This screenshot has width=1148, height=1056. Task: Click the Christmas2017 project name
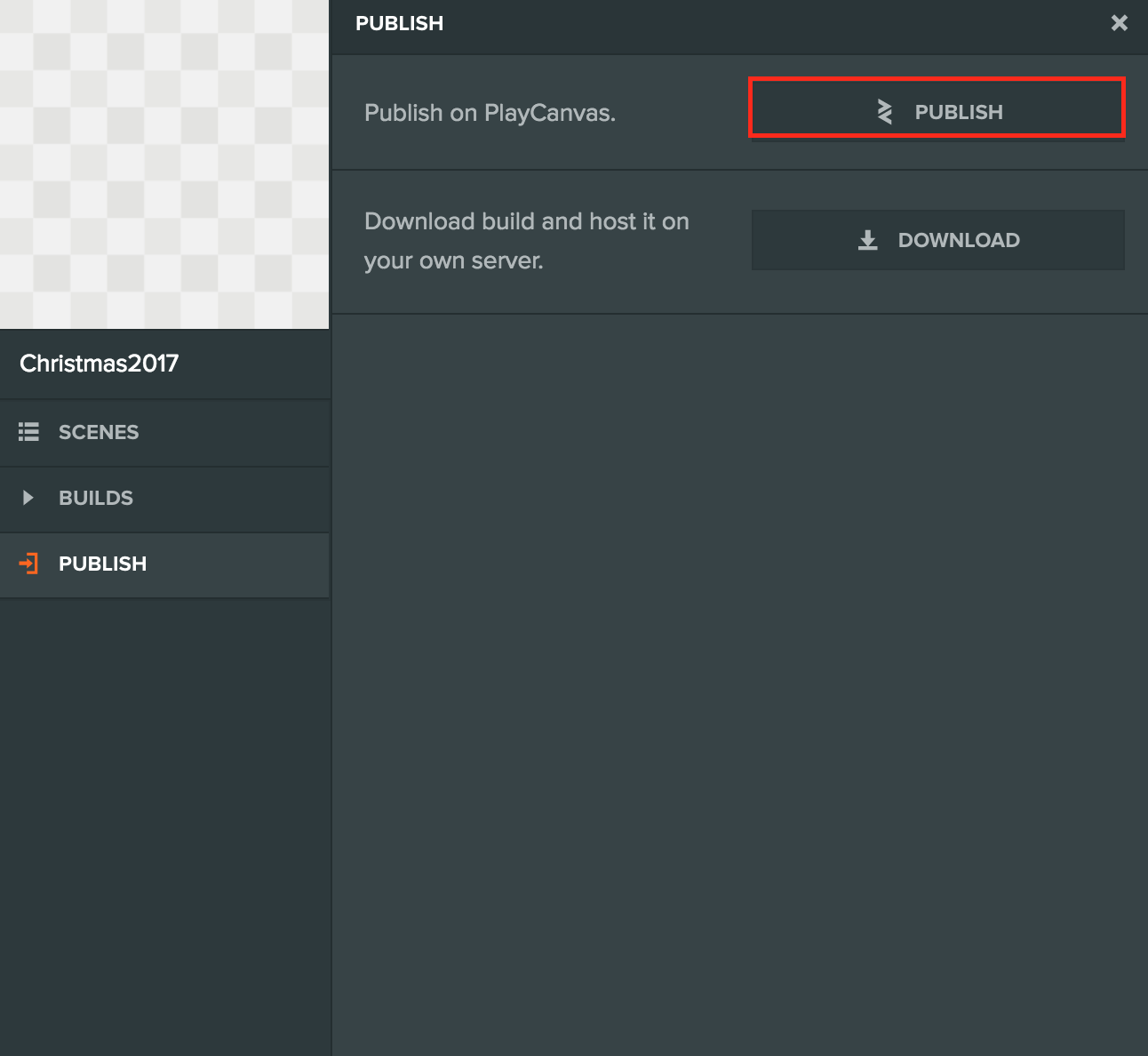(100, 364)
